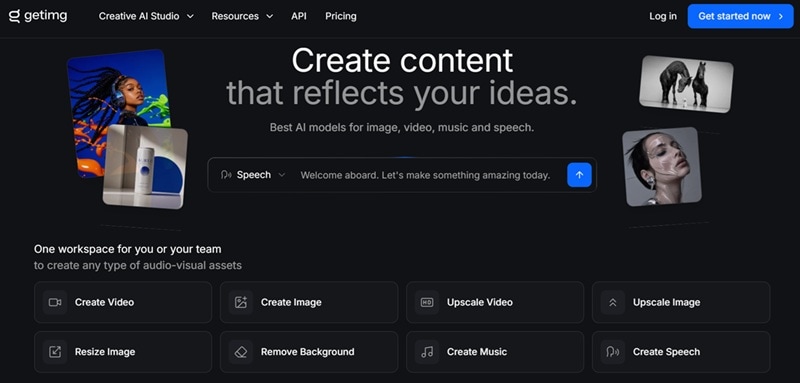Open the Upscale Image tool card
Viewport: 800px width, 383px height.
(681, 302)
